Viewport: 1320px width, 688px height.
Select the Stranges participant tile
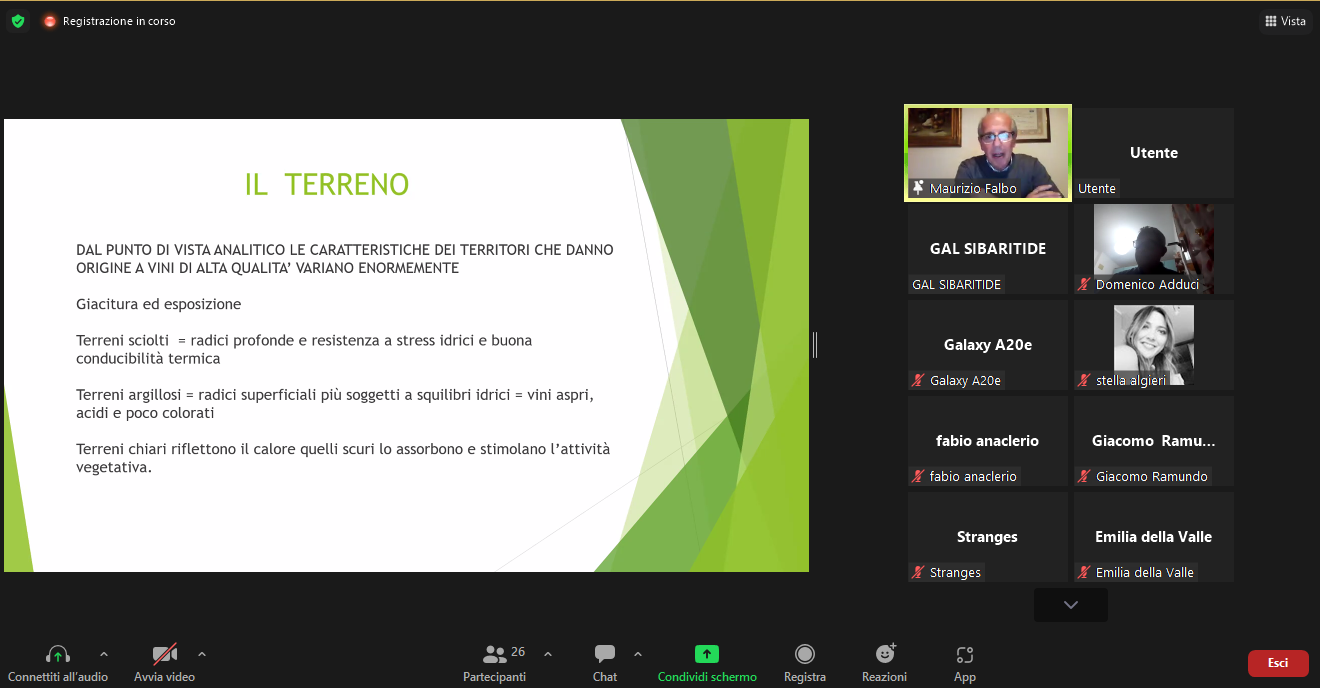[x=988, y=537]
